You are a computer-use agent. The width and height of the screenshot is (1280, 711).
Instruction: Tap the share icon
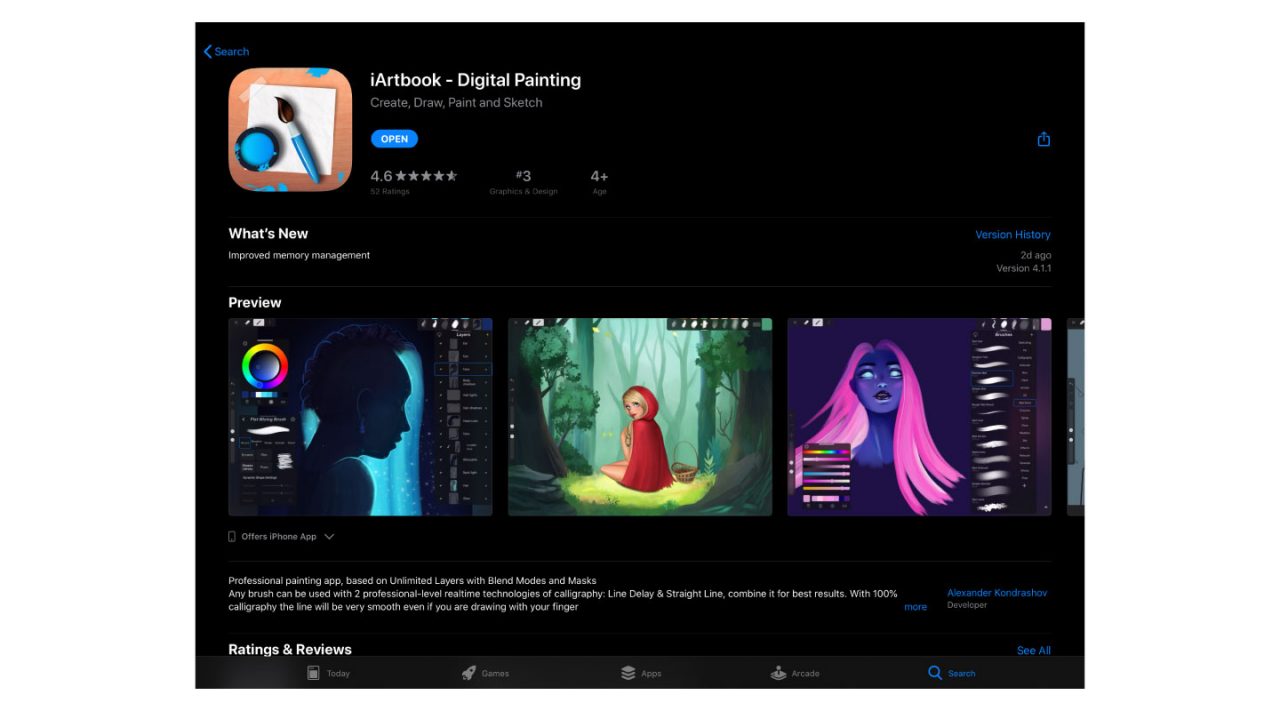tap(1043, 139)
